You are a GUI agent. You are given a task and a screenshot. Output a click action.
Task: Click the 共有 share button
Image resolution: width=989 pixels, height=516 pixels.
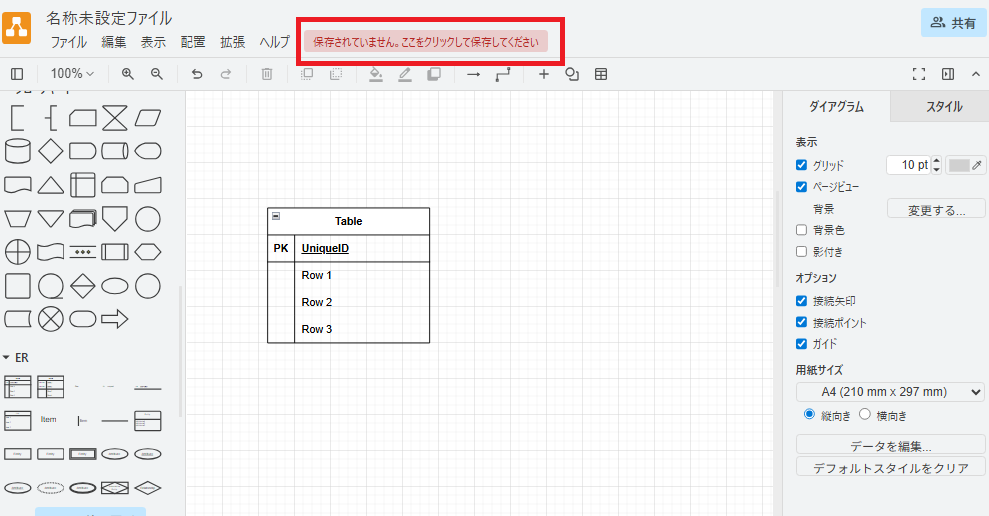tap(953, 23)
